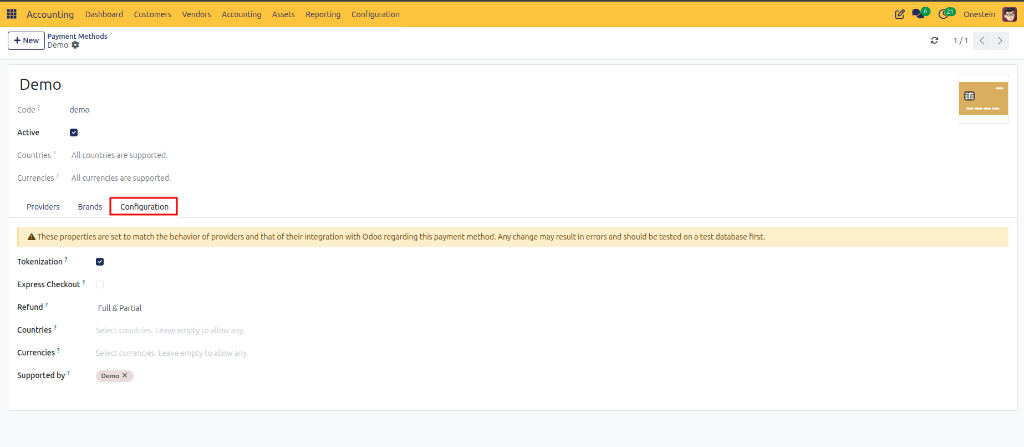
Task: Click the Refund field label
Action: pos(30,307)
